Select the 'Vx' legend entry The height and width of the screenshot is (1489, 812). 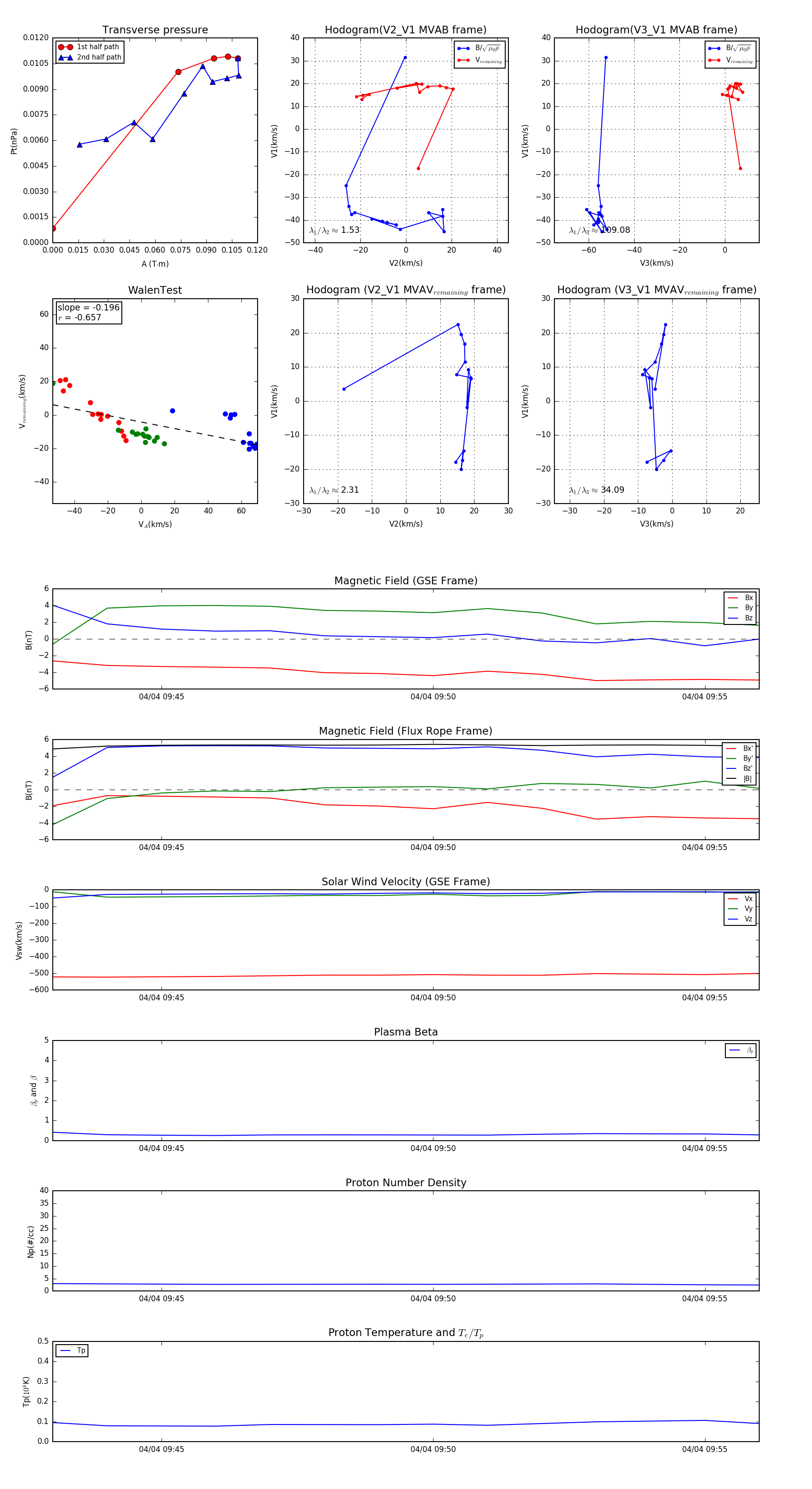(x=740, y=899)
